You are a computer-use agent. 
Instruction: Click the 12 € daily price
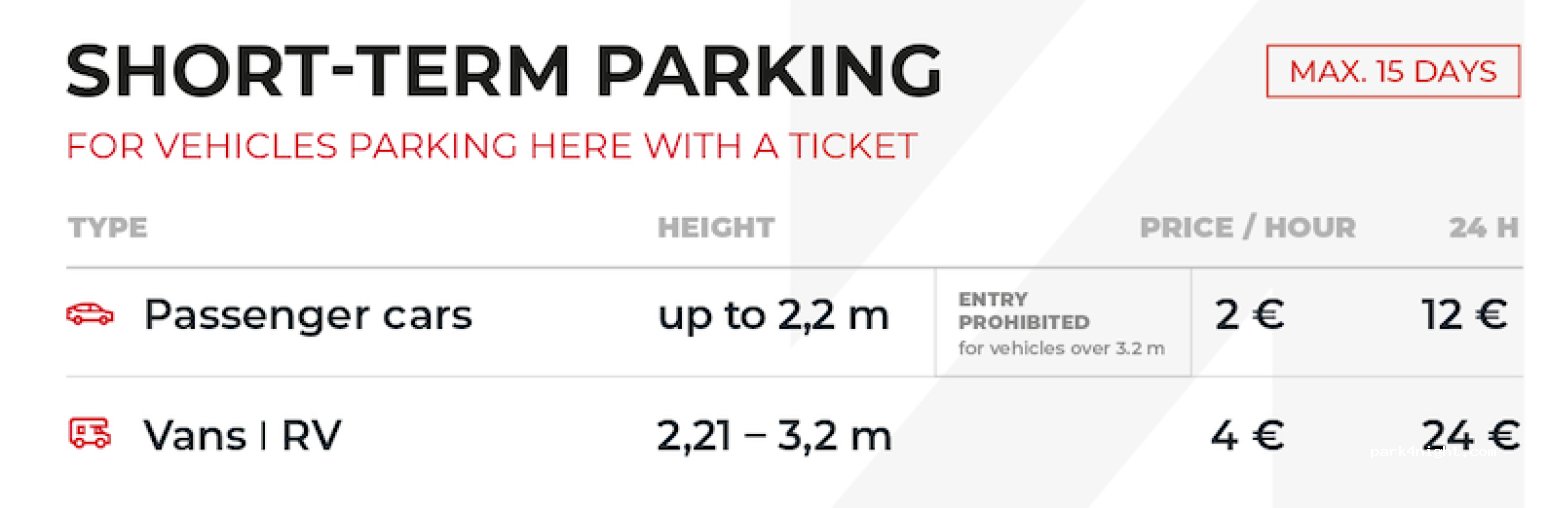pos(1464,316)
